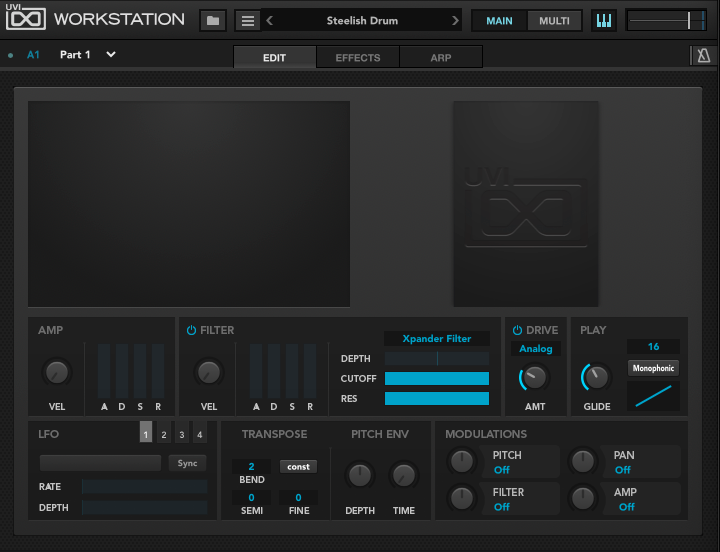This screenshot has width=720, height=552.
Task: Select LFO 4 tab
Action: (199, 432)
